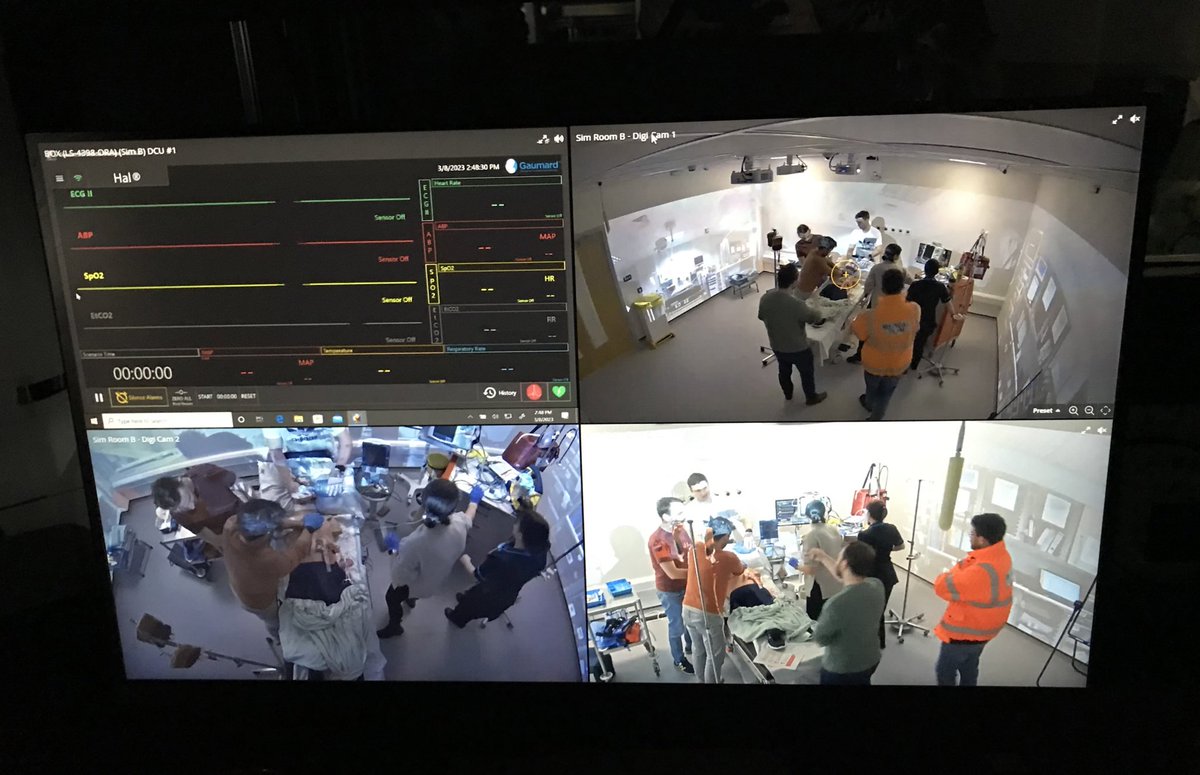The width and height of the screenshot is (1200, 775).
Task: Pause the scenario with the pause button
Action: point(98,397)
